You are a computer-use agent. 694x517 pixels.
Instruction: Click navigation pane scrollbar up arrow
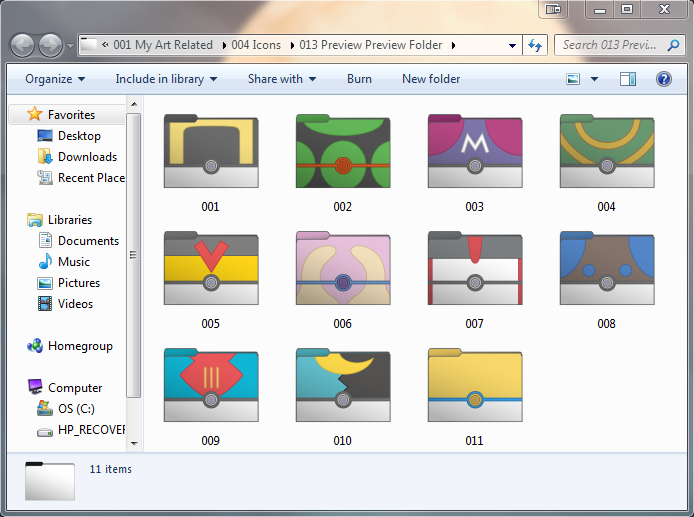pos(134,104)
